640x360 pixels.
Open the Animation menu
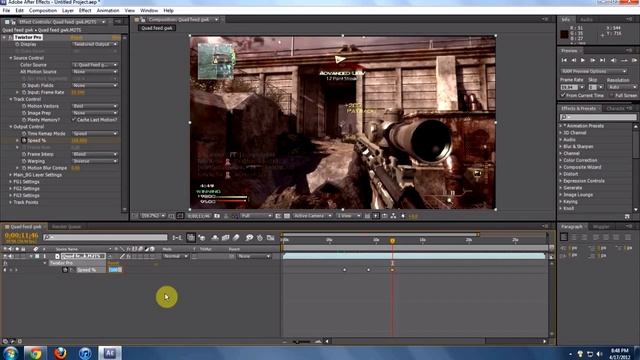pos(108,11)
